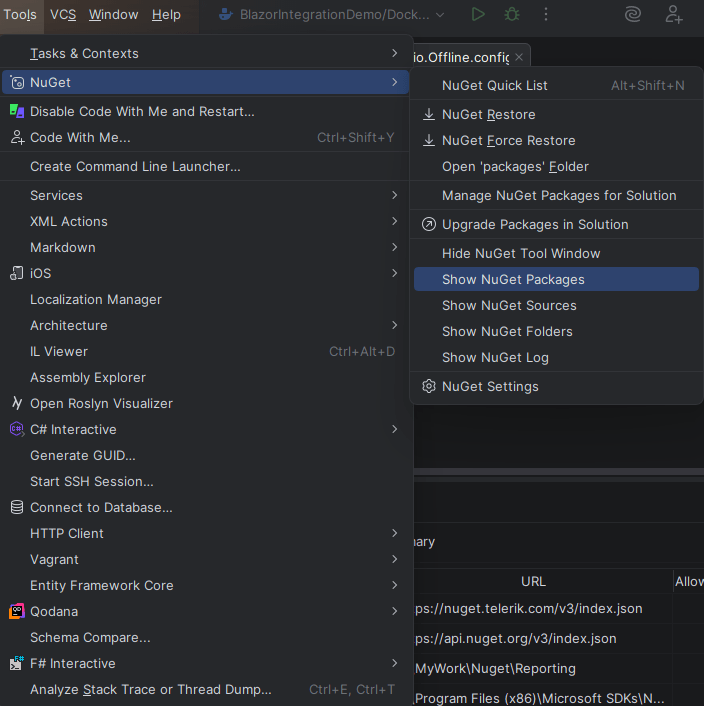Click the Docker run configuration icon
Screen dimensions: 704x706
[x=225, y=14]
